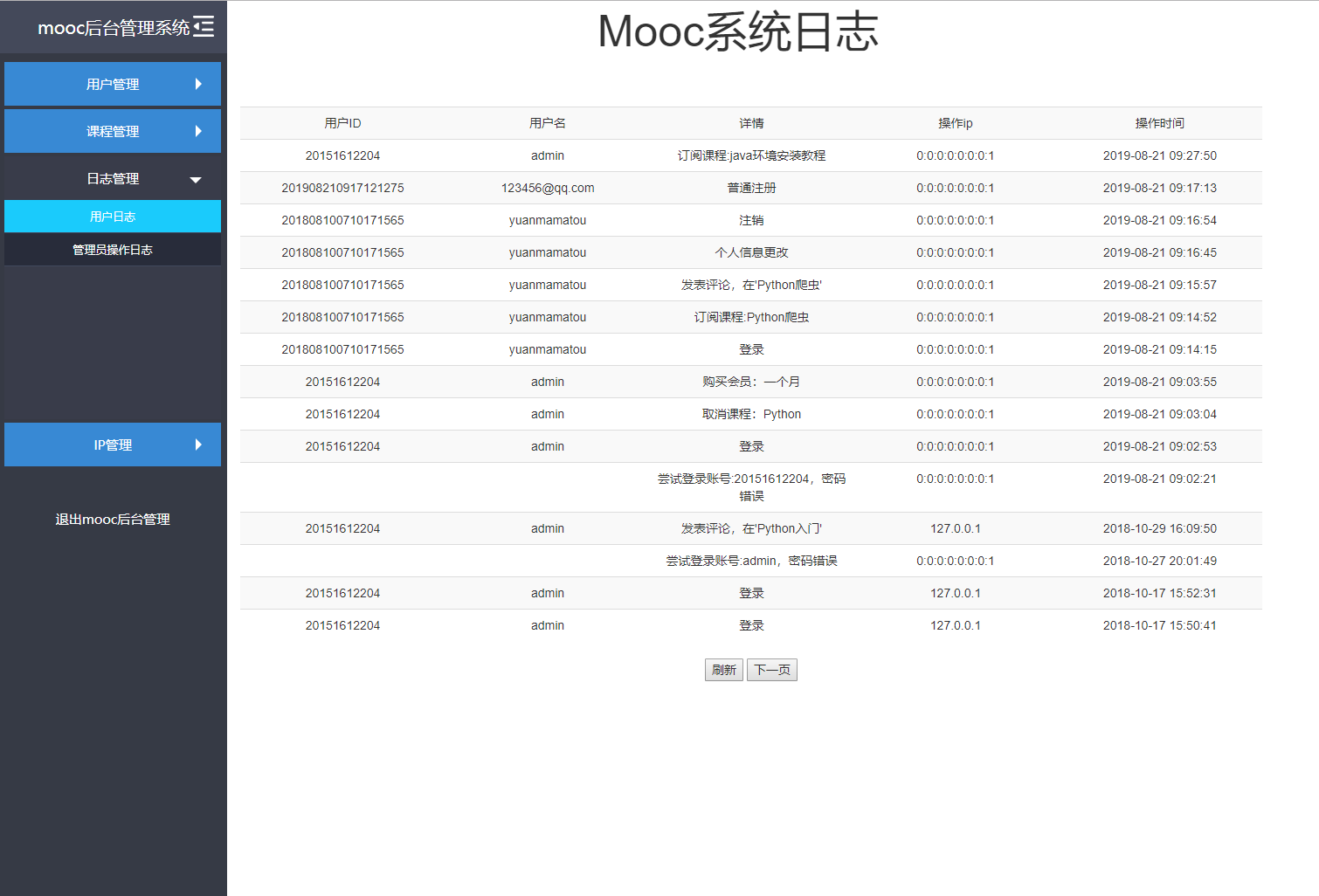1319x896 pixels.
Task: Click timestamp 2018-10-17 15:50:41
Action: tap(1160, 625)
